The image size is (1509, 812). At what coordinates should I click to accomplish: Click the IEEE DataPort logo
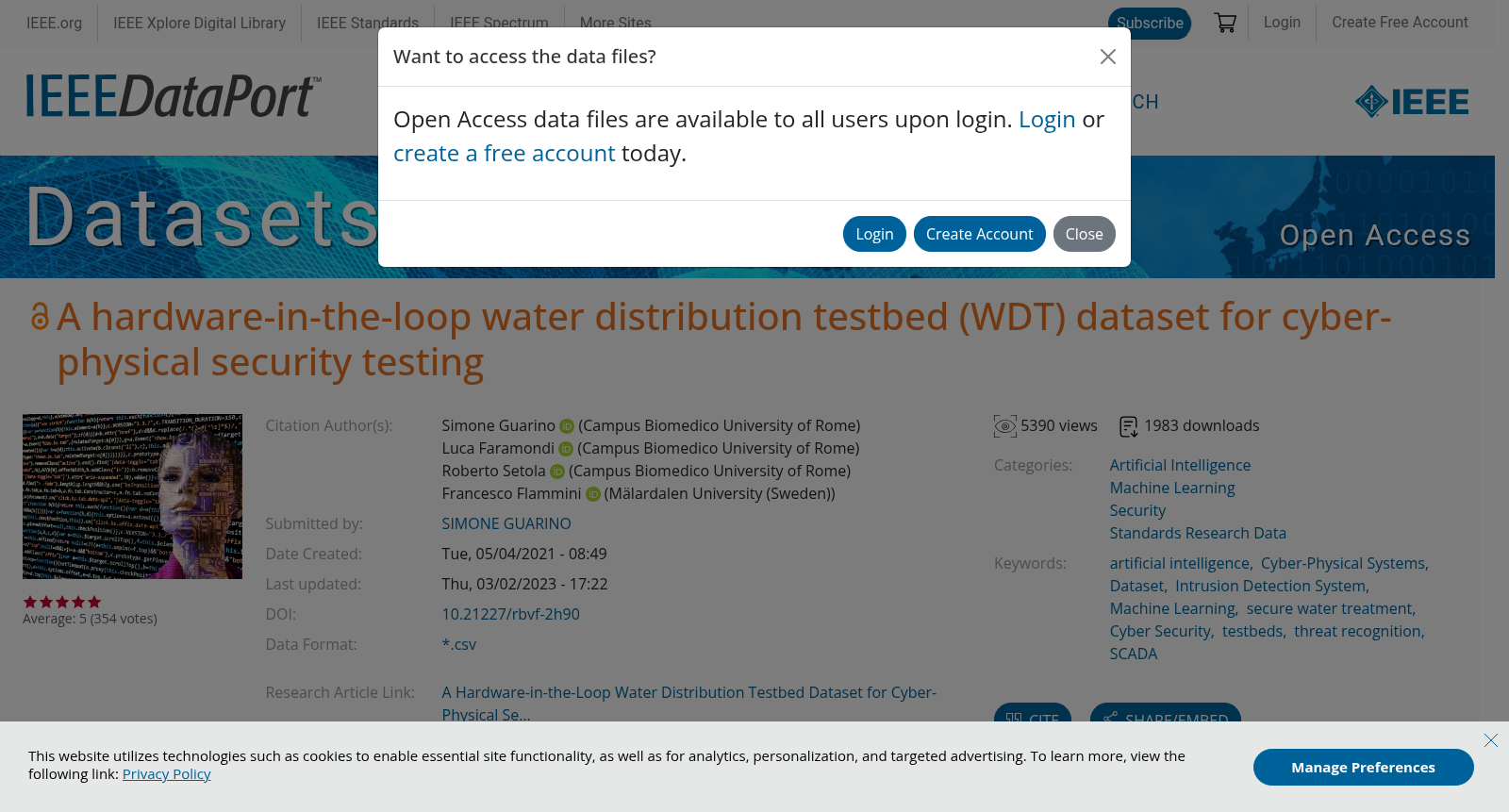174,96
